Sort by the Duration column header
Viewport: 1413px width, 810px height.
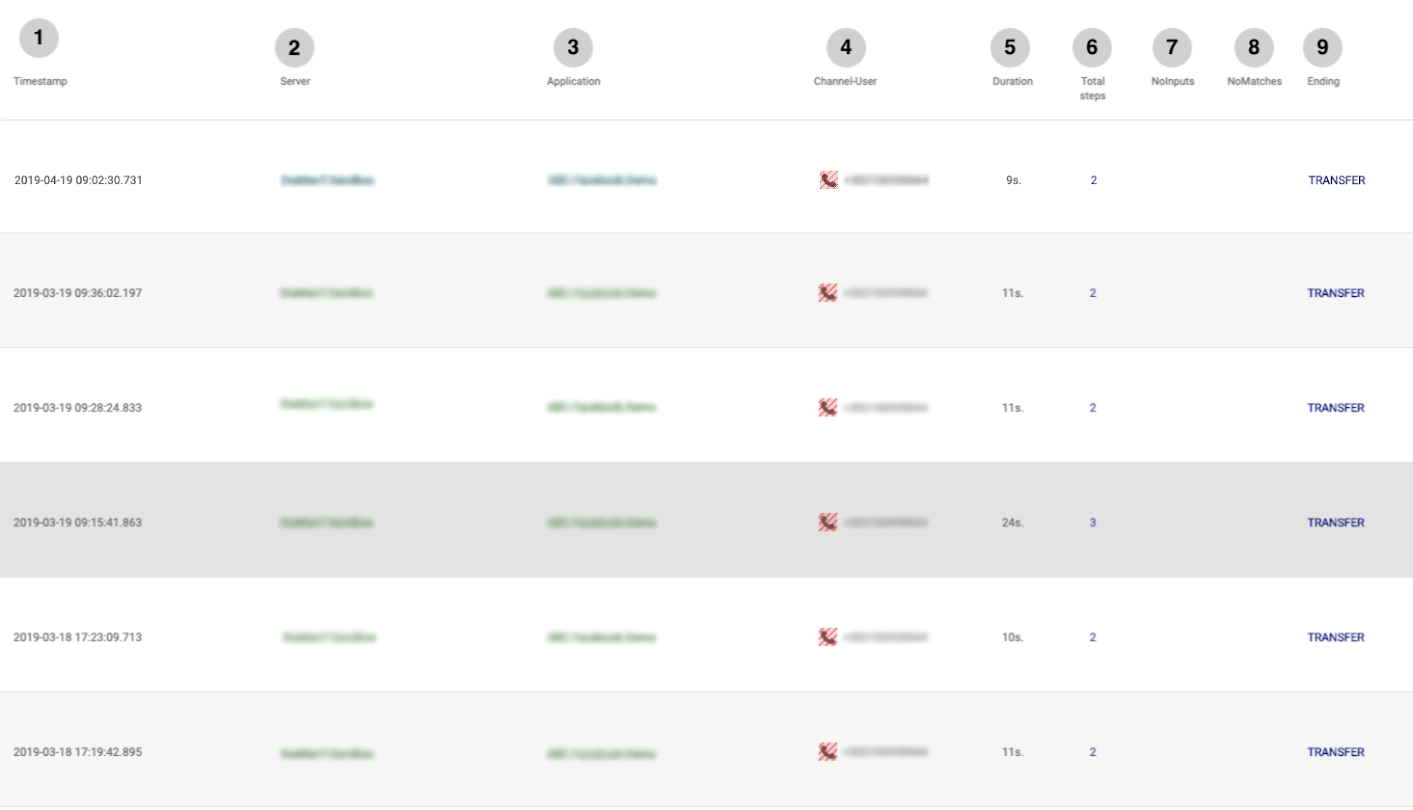click(x=1012, y=81)
